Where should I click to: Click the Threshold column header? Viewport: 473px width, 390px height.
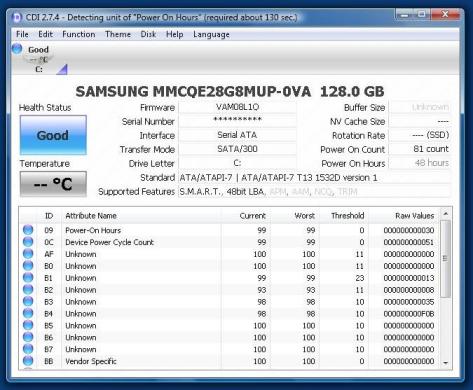tap(344, 216)
